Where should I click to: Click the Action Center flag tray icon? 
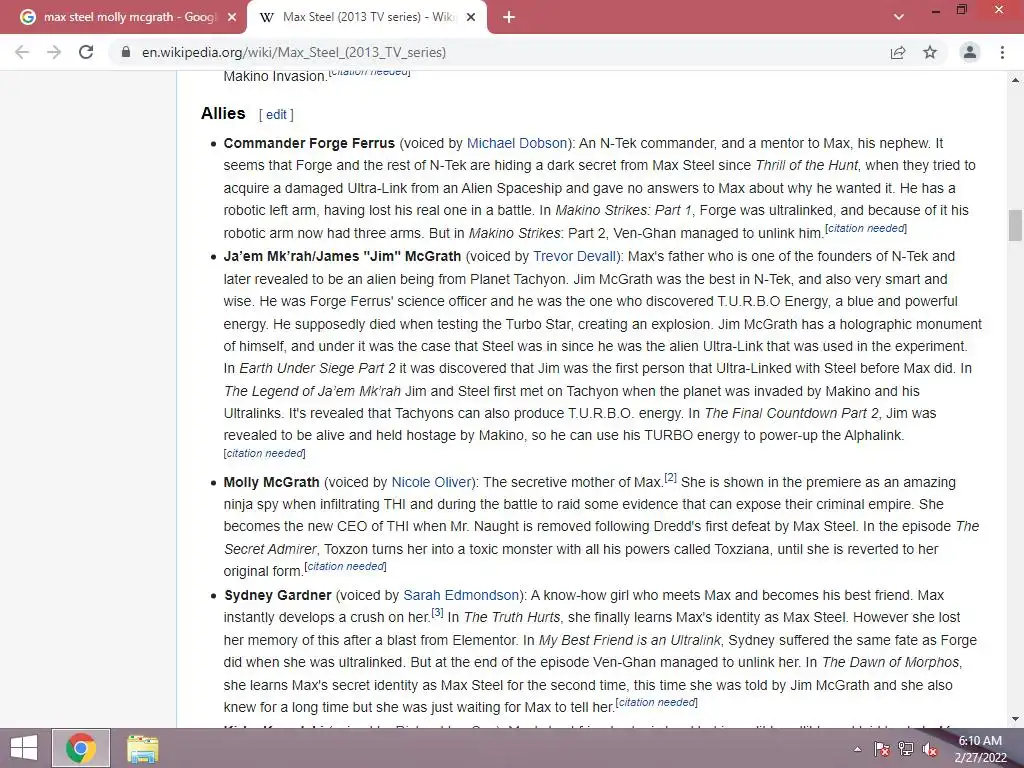[x=881, y=749]
